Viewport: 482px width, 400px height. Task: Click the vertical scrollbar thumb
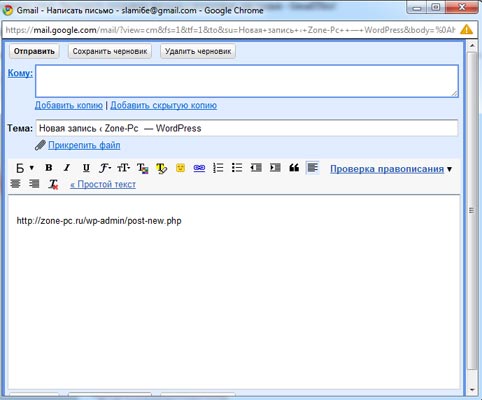tap(472, 210)
